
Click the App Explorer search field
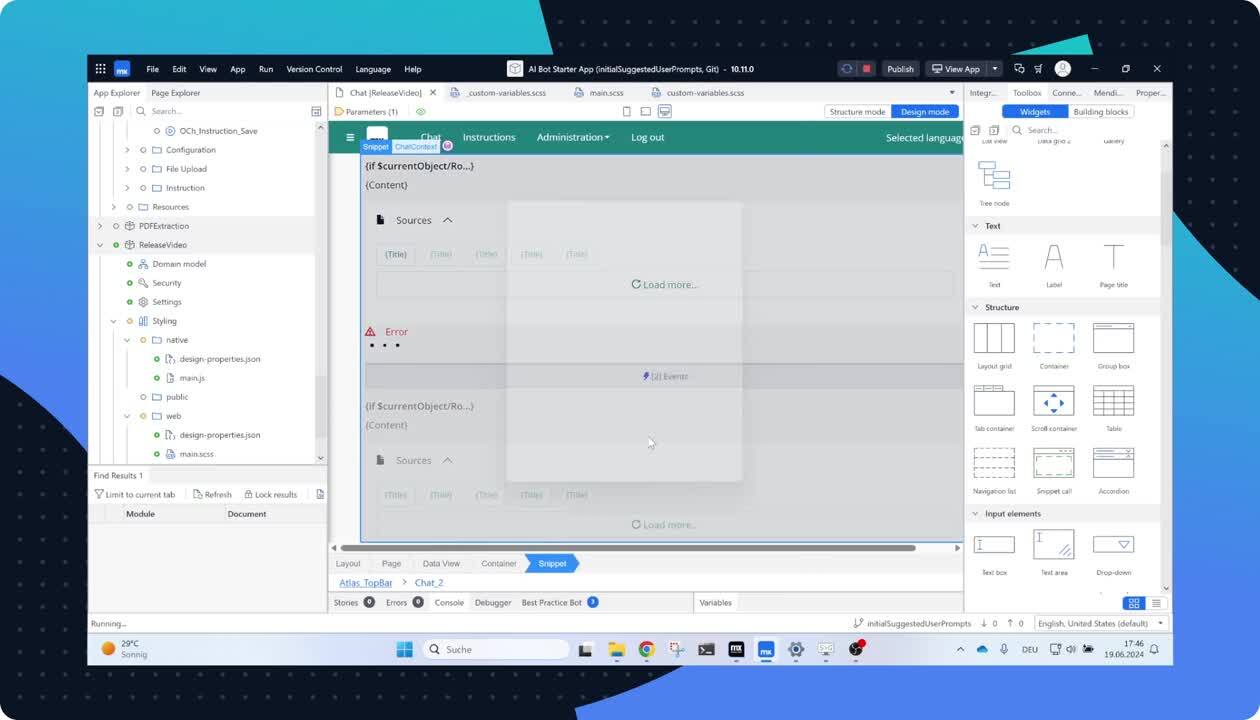[225, 111]
